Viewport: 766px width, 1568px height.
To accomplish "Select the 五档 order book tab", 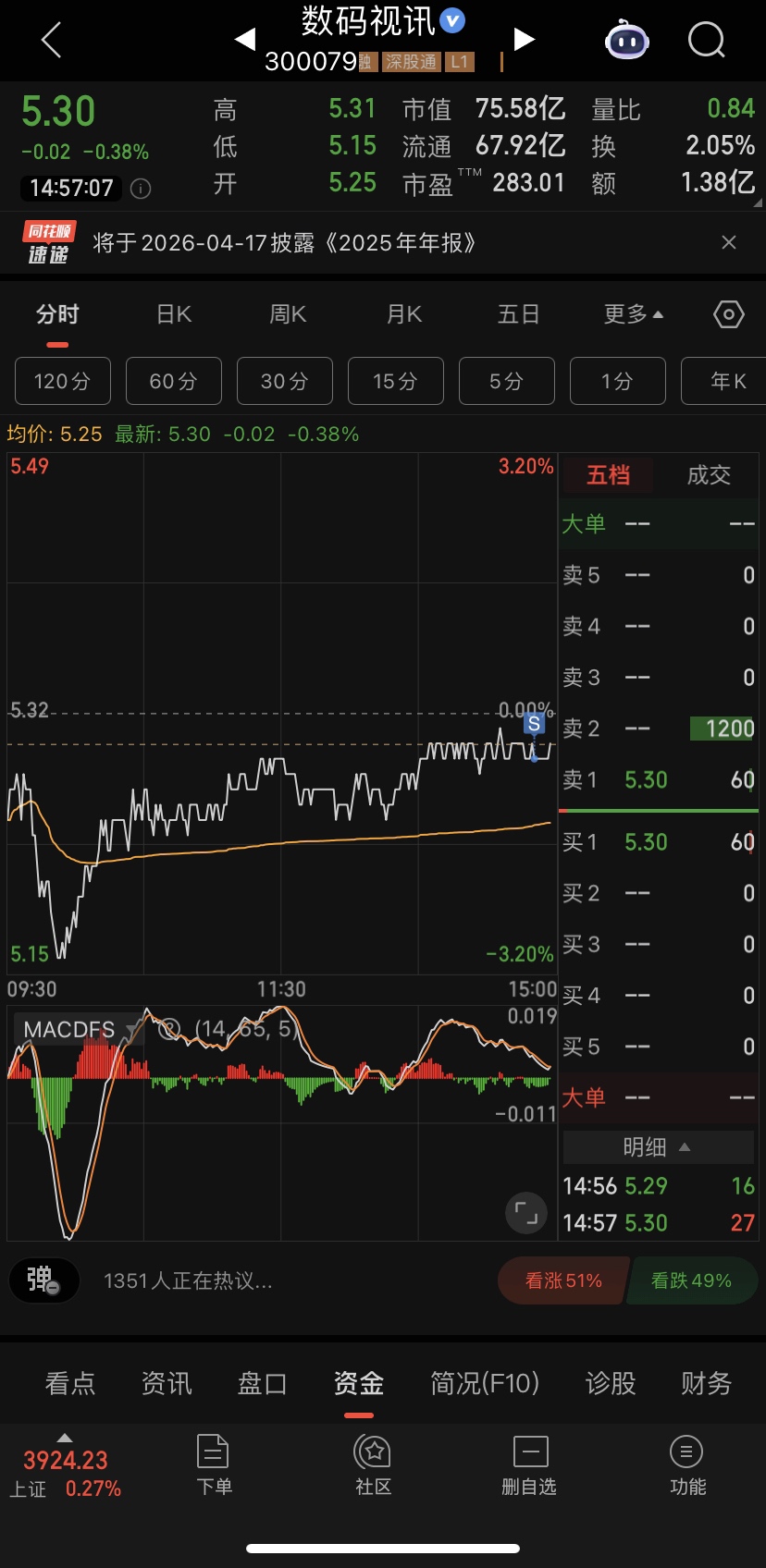I will (608, 475).
